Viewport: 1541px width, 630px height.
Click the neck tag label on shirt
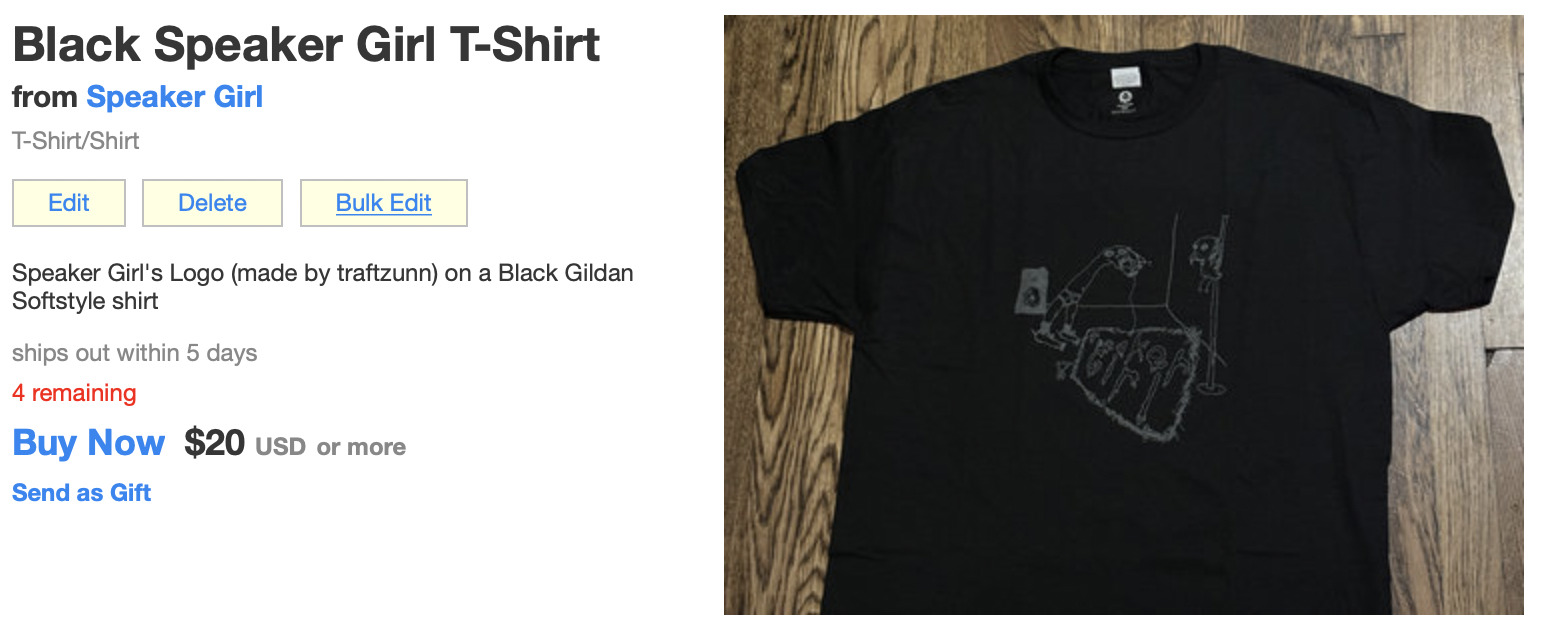pyautogui.click(x=1124, y=77)
